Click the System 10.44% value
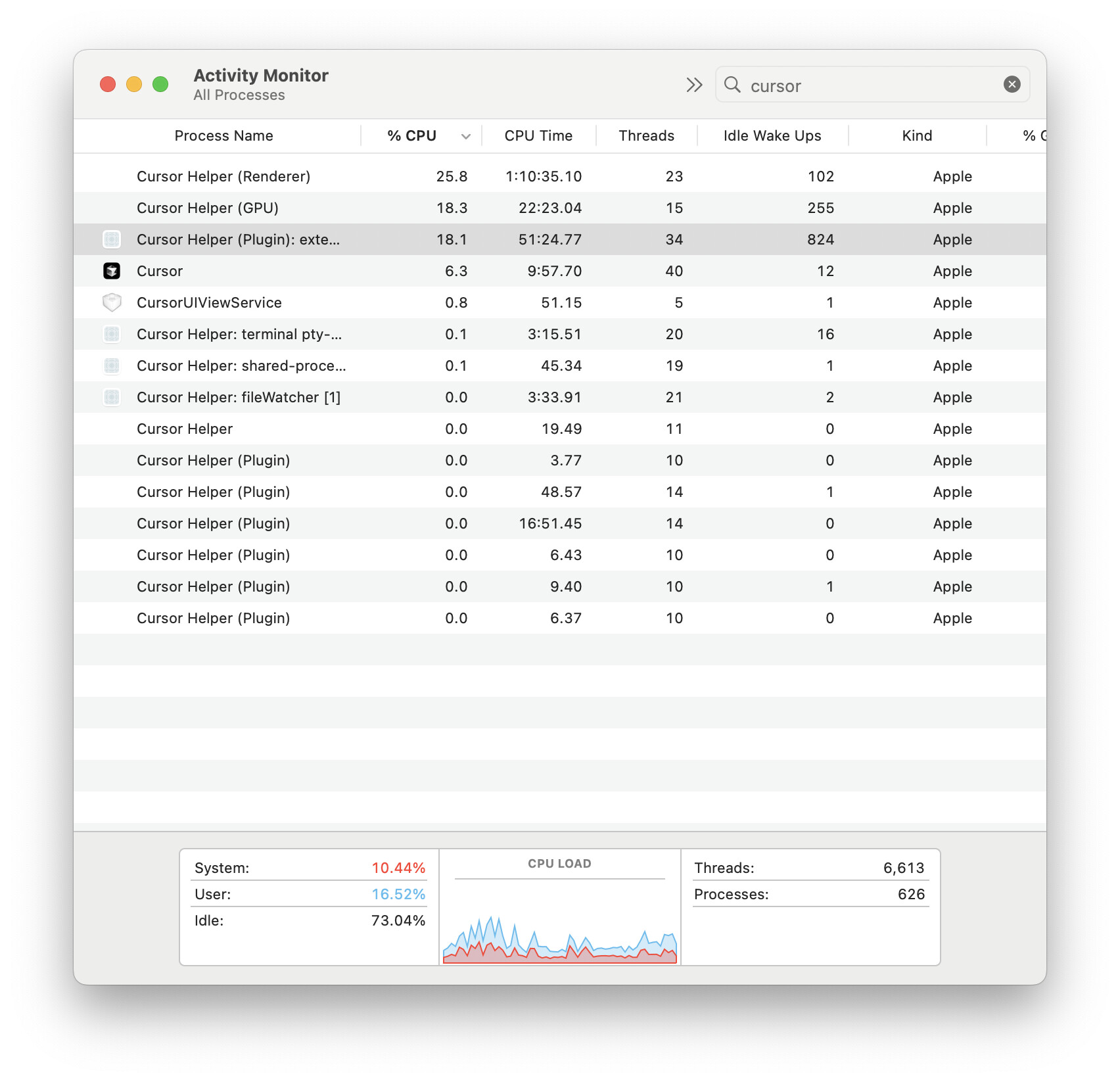 tap(398, 868)
